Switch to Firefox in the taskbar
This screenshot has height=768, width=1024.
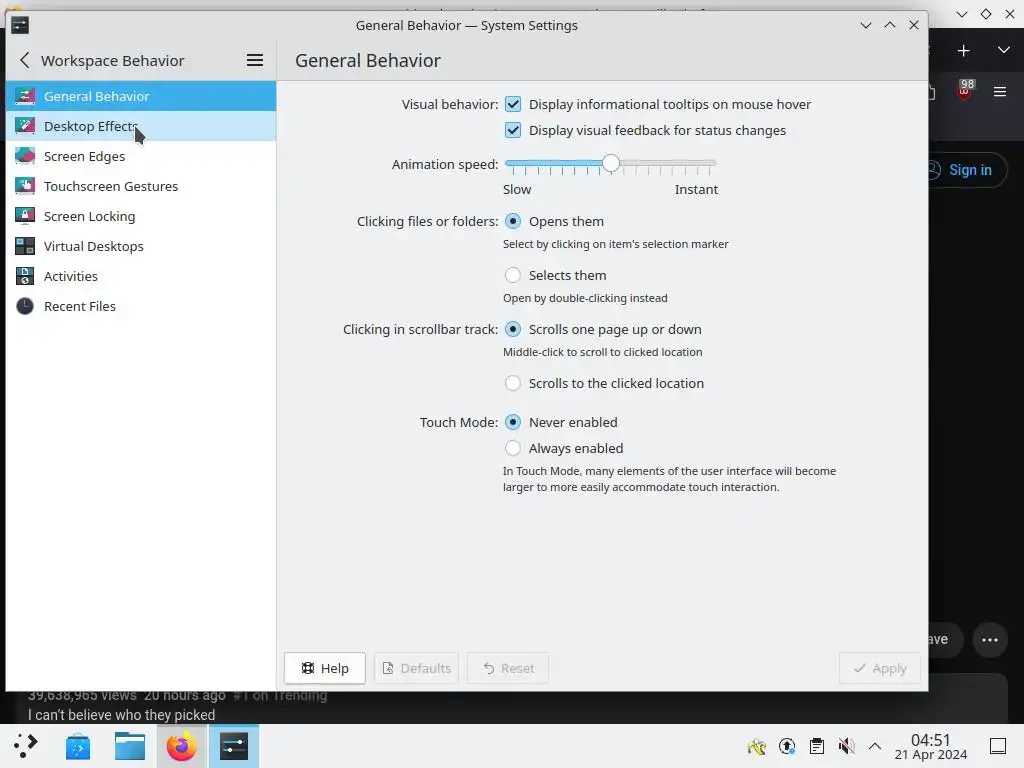(x=182, y=746)
